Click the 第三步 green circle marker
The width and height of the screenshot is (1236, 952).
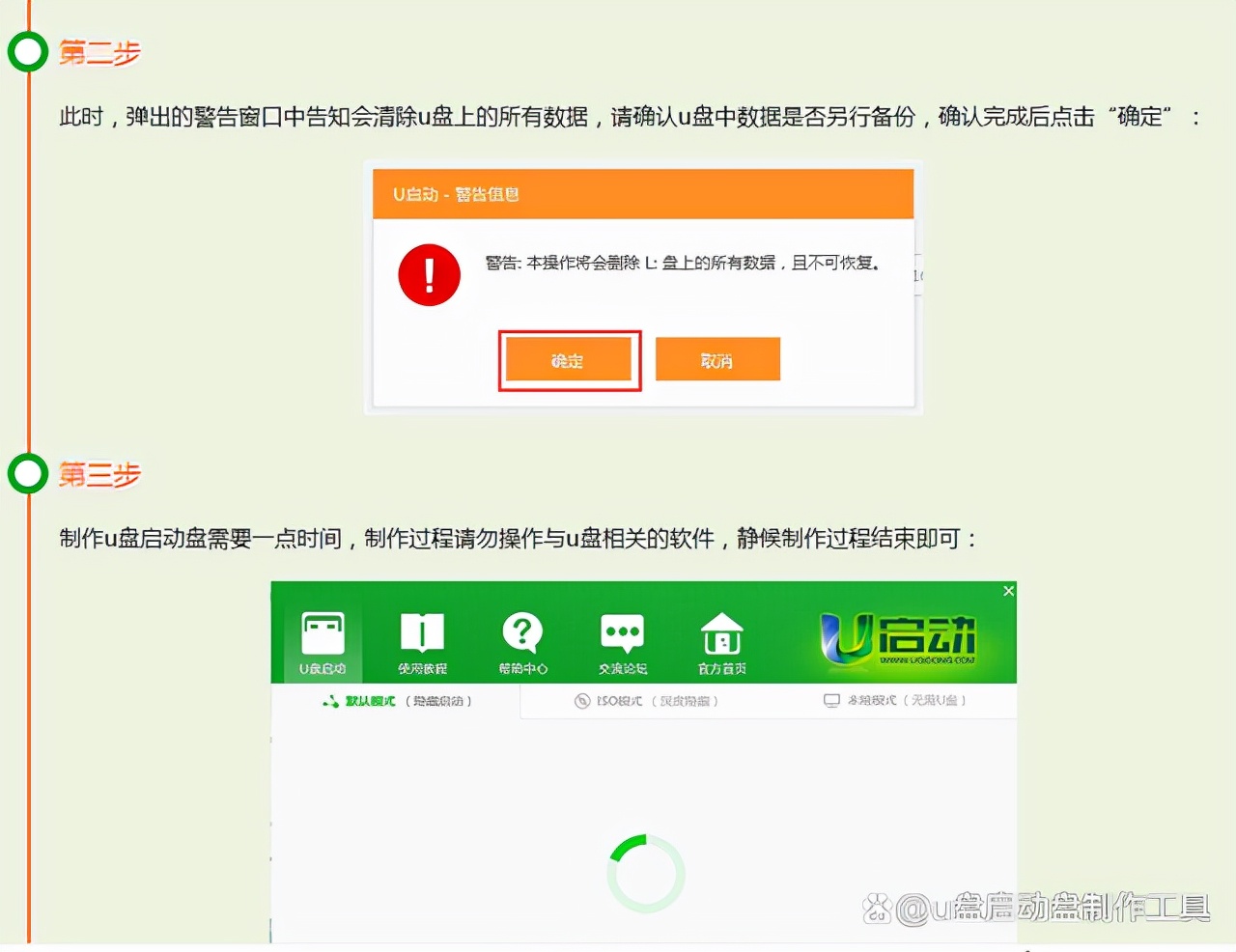tap(28, 473)
